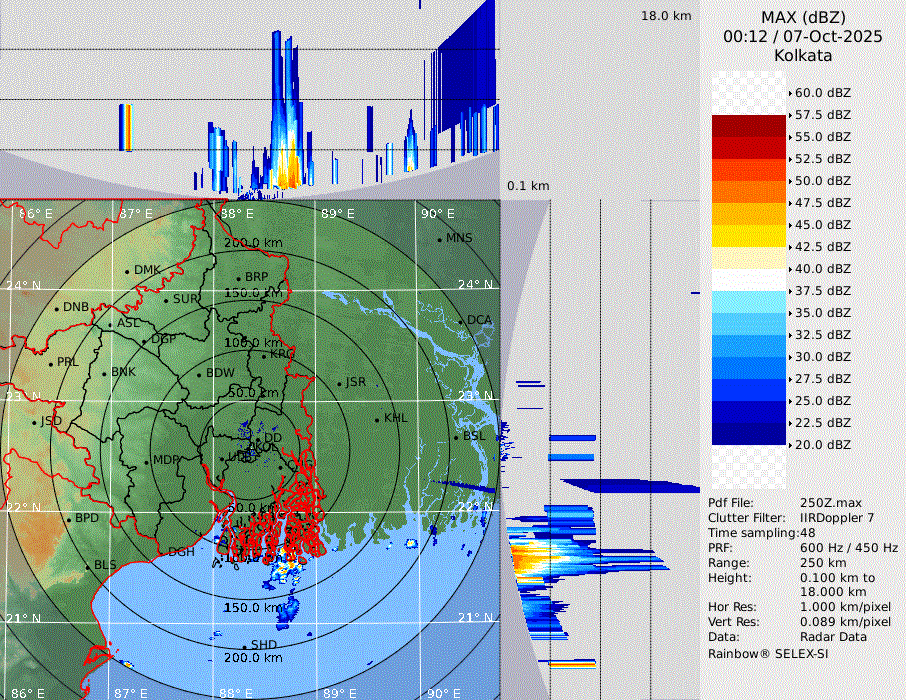Viewport: 906px width, 700px height.
Task: Click the MNS station marker on map
Action: click(439, 239)
